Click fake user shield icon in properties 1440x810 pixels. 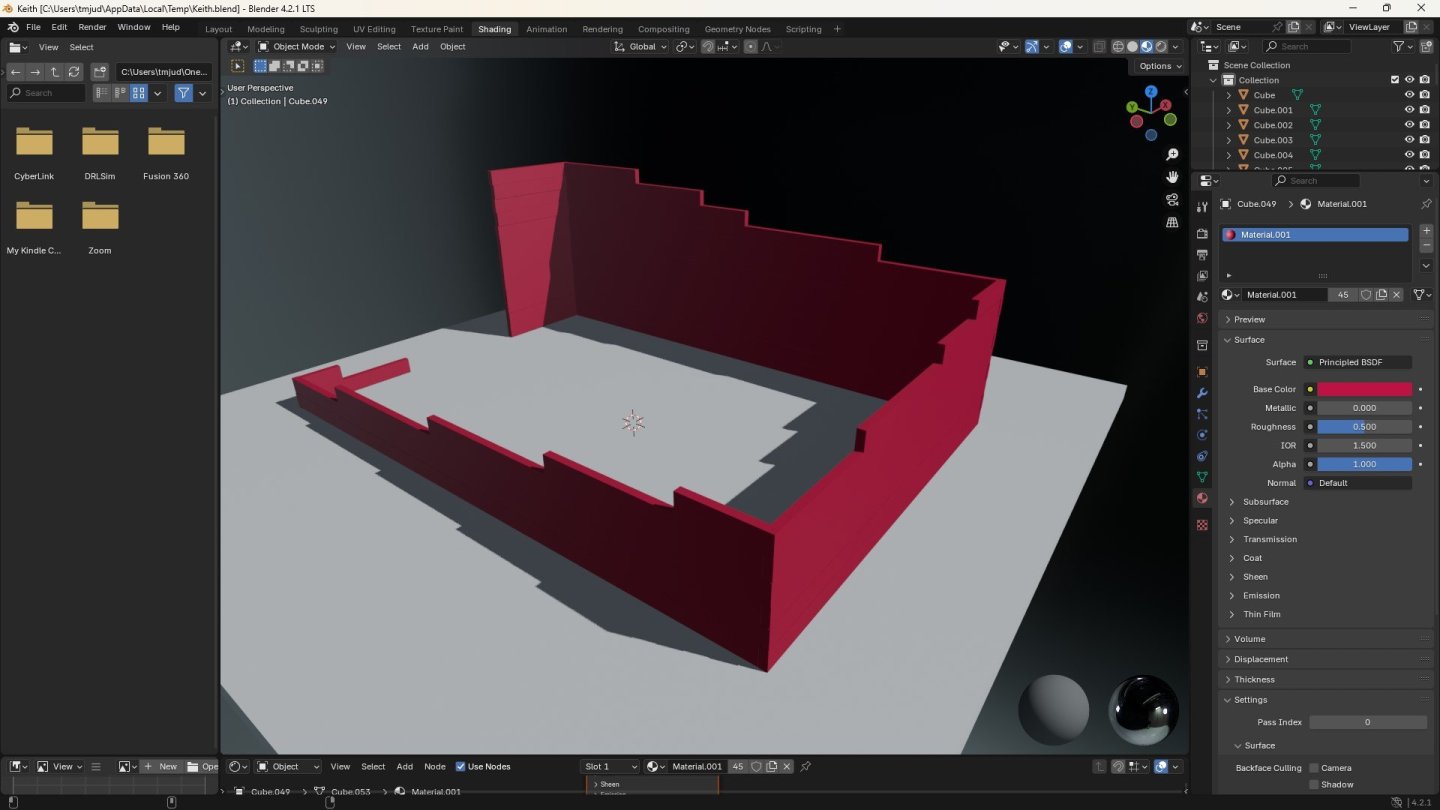pyautogui.click(x=1366, y=295)
